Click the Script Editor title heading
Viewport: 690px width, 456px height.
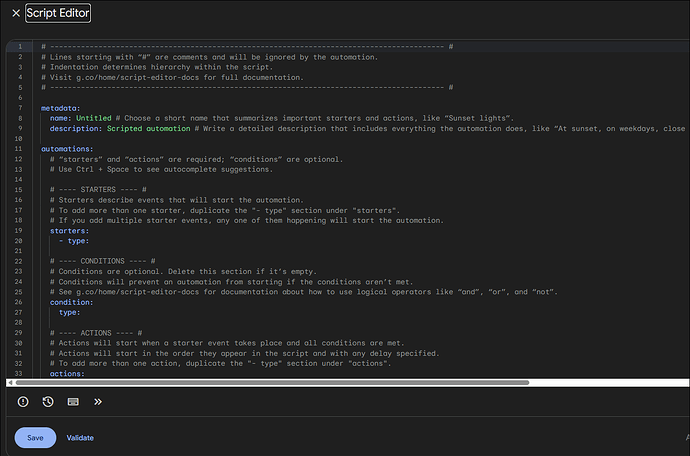pyautogui.click(x=58, y=13)
